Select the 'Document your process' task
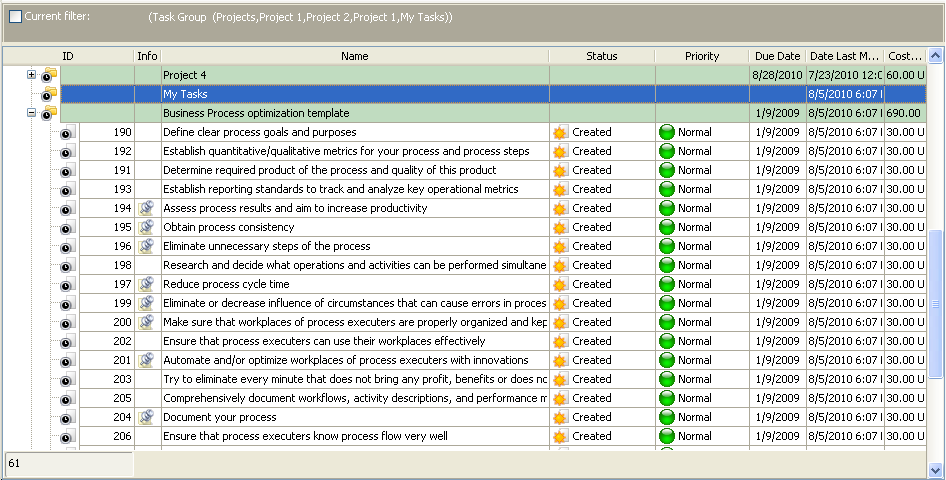This screenshot has height=480, width=946. [220, 417]
